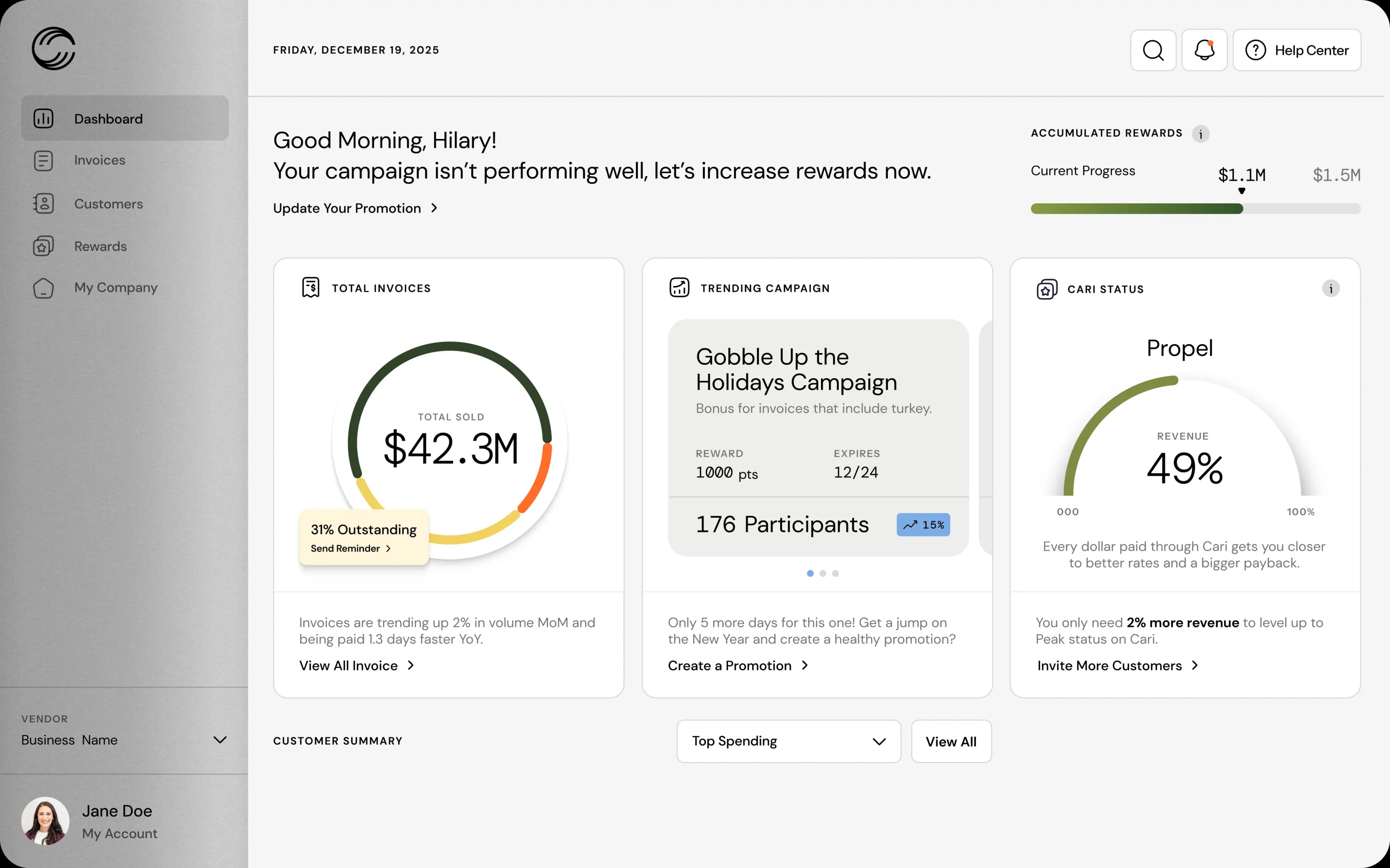The image size is (1390, 868).
Task: Select the Invoices icon in the sidebar
Action: pos(44,161)
